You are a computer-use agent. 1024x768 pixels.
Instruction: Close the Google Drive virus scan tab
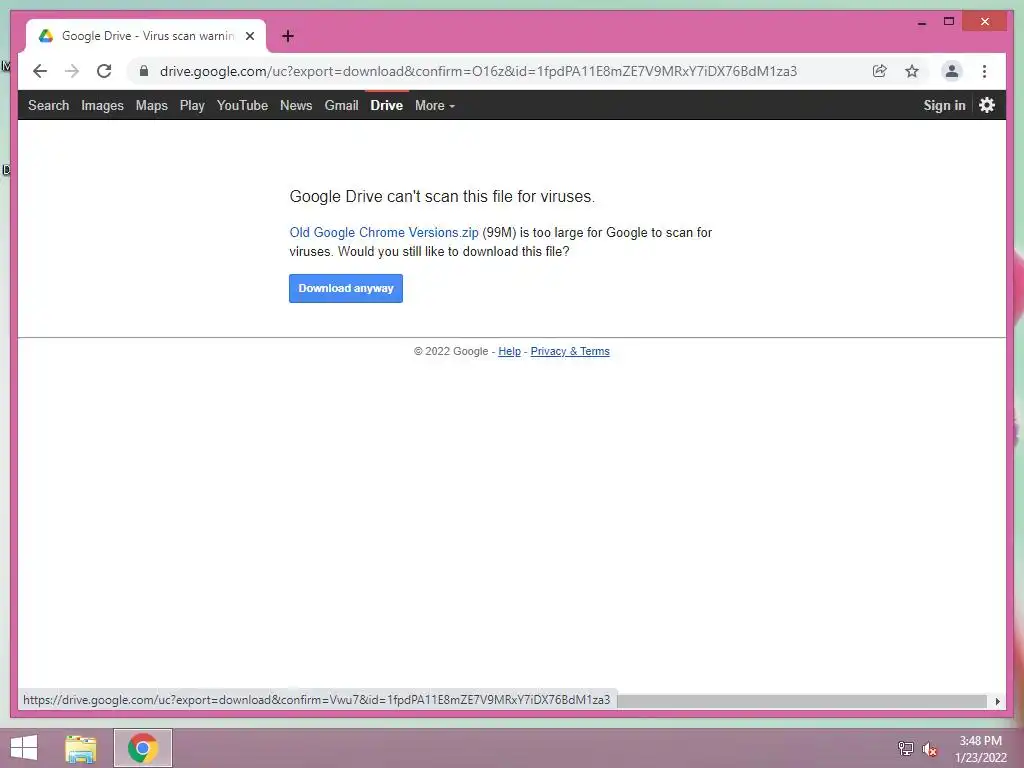(250, 36)
